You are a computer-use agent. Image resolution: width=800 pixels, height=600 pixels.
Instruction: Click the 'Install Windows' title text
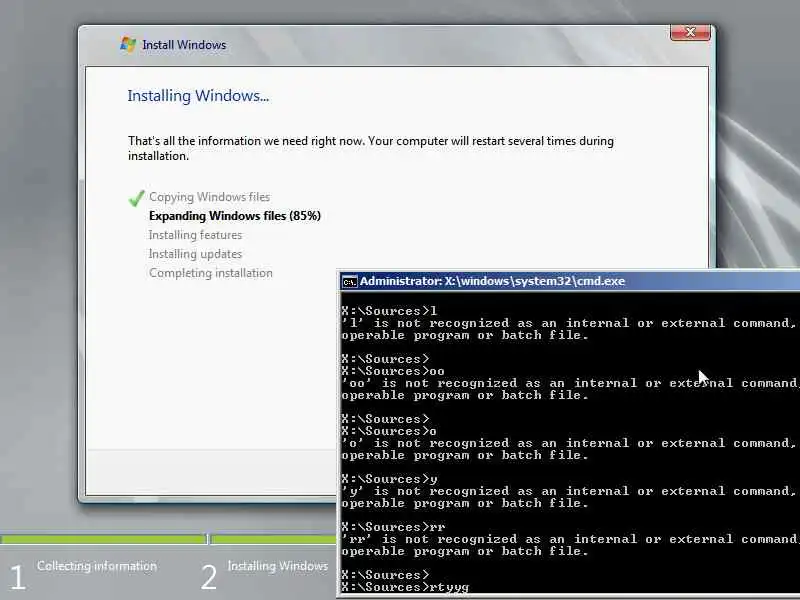click(184, 45)
